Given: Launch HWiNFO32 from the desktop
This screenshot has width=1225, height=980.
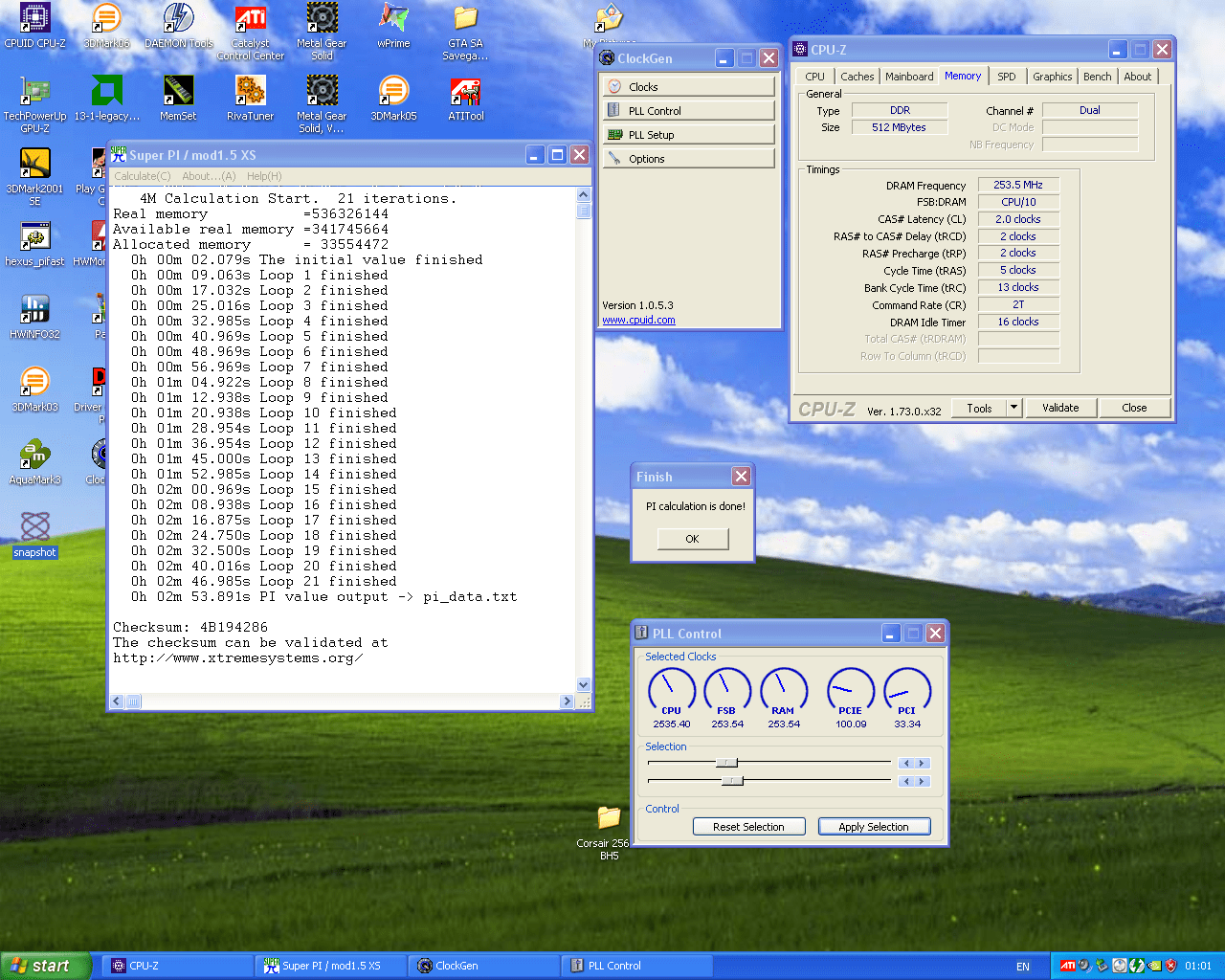Looking at the screenshot, I should (34, 318).
